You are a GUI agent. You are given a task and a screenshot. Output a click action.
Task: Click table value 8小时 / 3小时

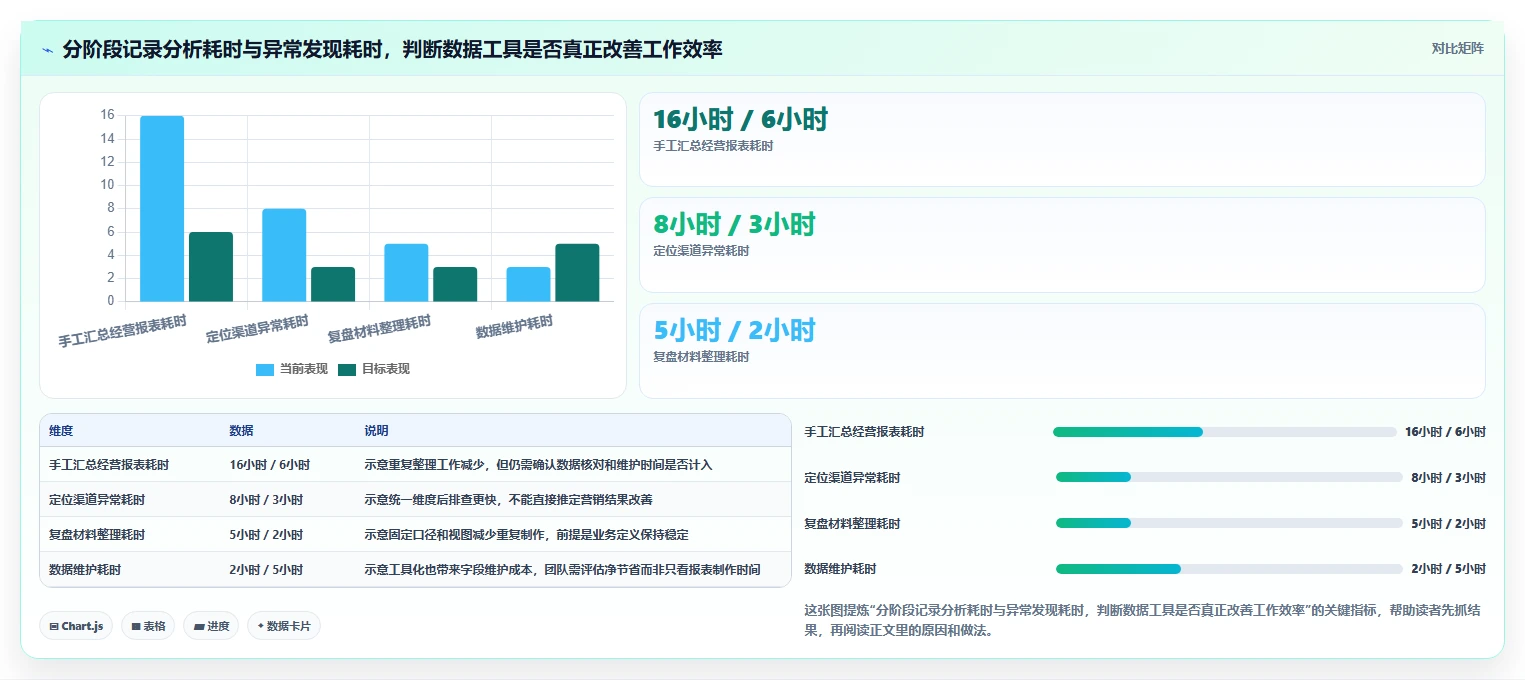pyautogui.click(x=266, y=500)
